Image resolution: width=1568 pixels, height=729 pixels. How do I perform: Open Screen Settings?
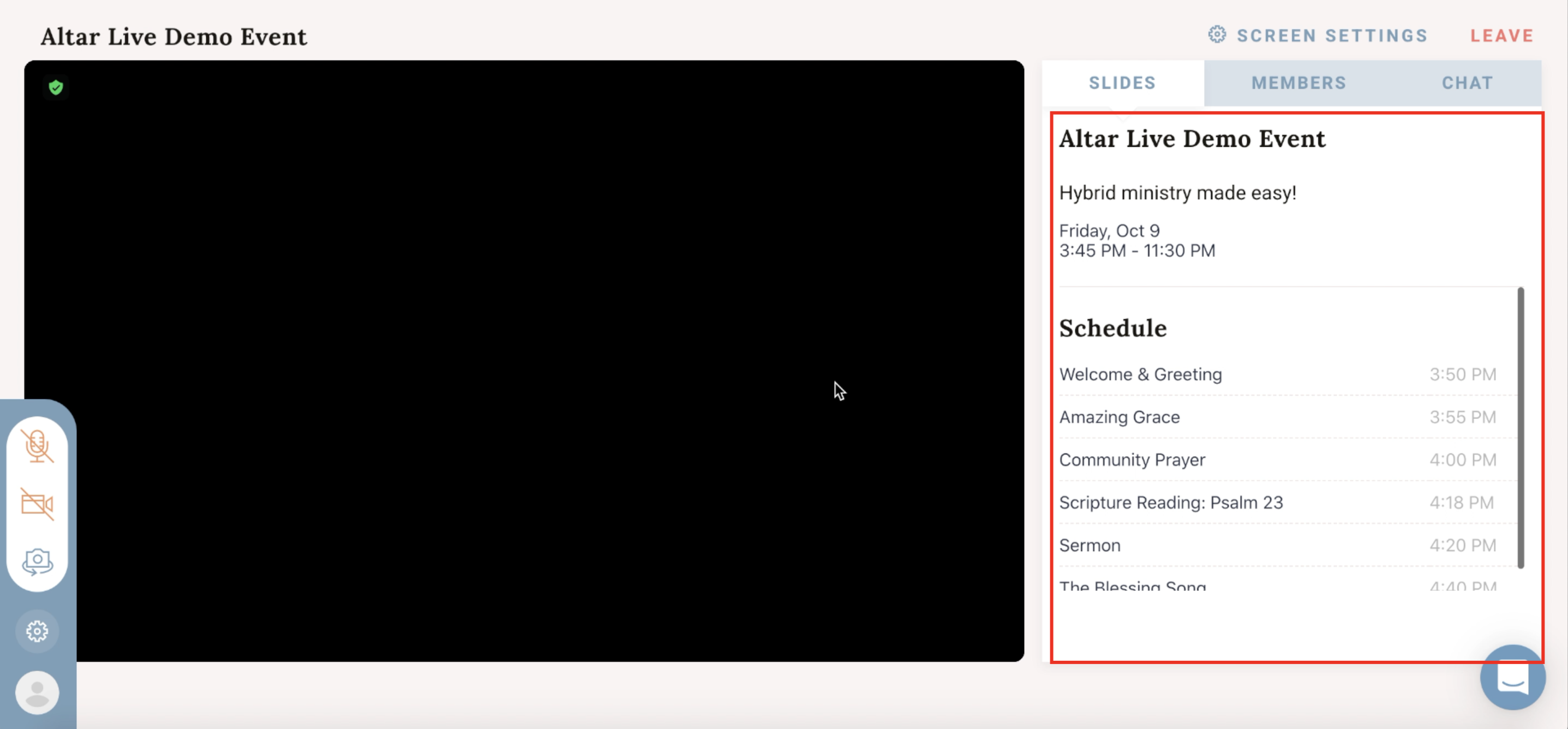click(1318, 35)
